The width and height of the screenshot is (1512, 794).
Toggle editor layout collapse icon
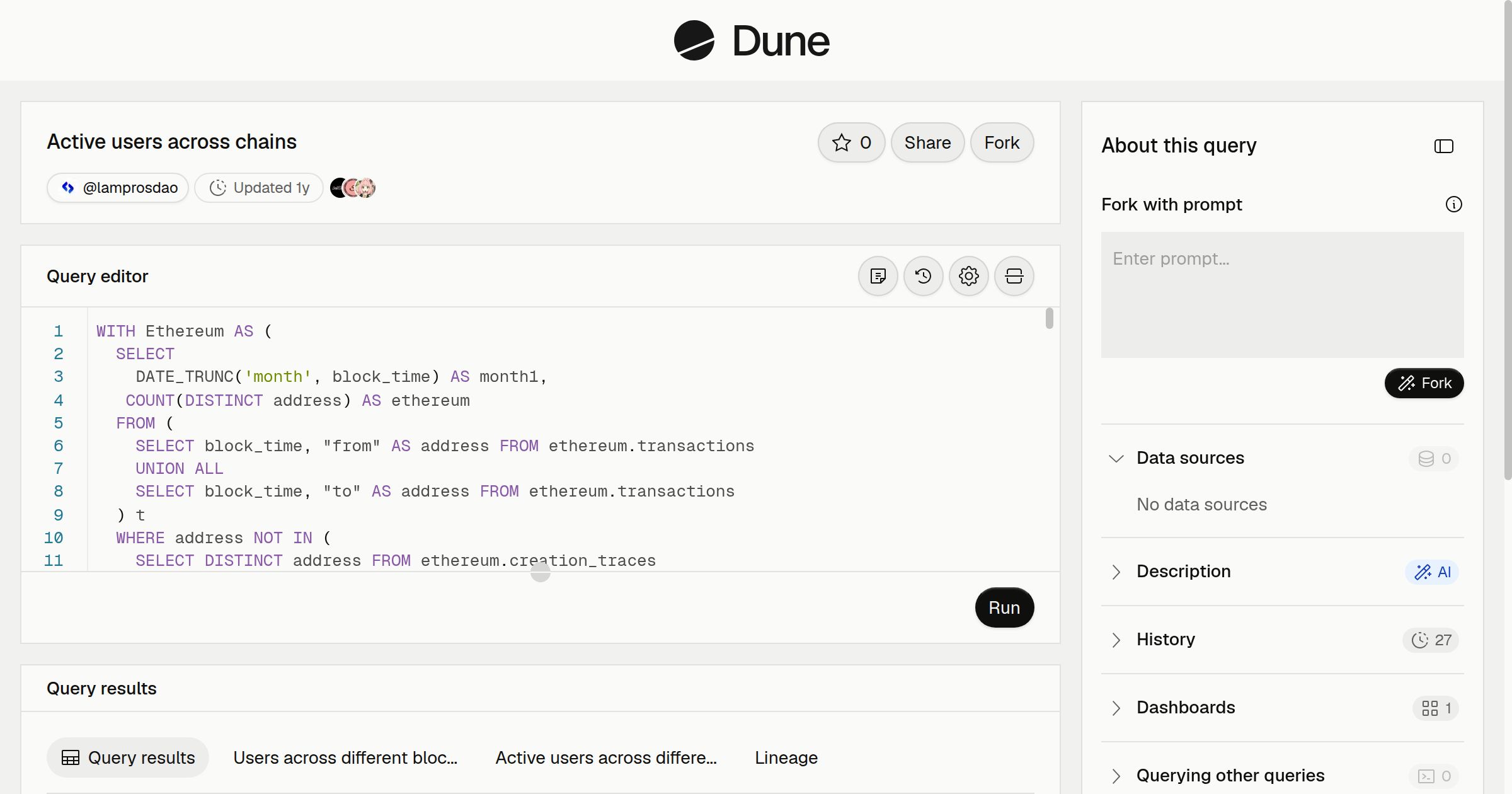pyautogui.click(x=1014, y=276)
